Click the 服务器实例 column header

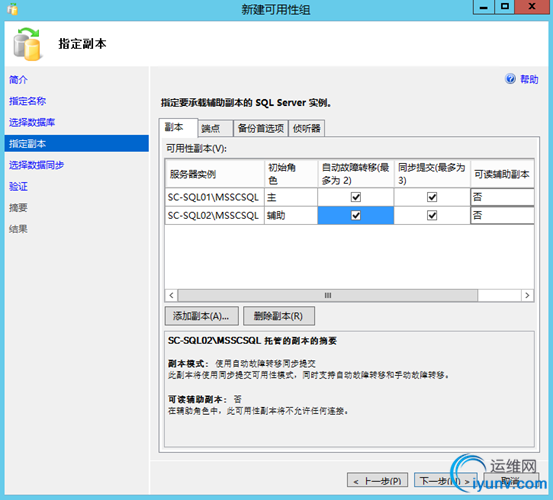point(214,173)
